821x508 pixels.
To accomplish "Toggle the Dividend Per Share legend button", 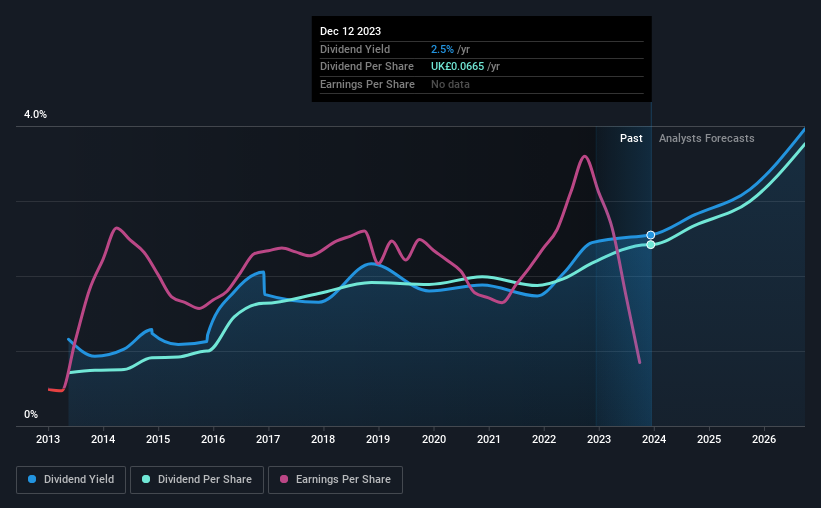I will point(197,480).
